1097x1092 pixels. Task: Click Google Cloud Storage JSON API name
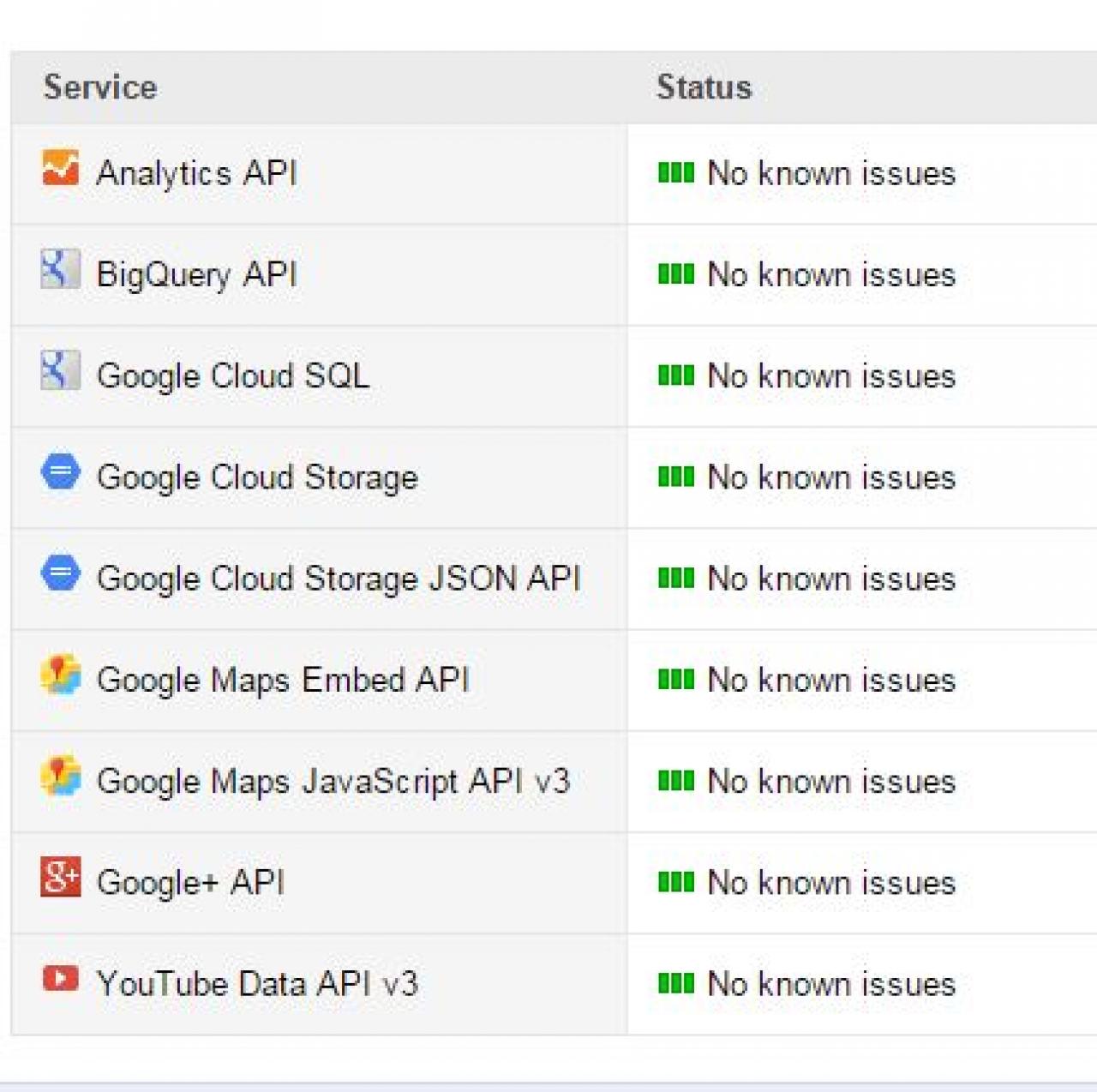339,579
